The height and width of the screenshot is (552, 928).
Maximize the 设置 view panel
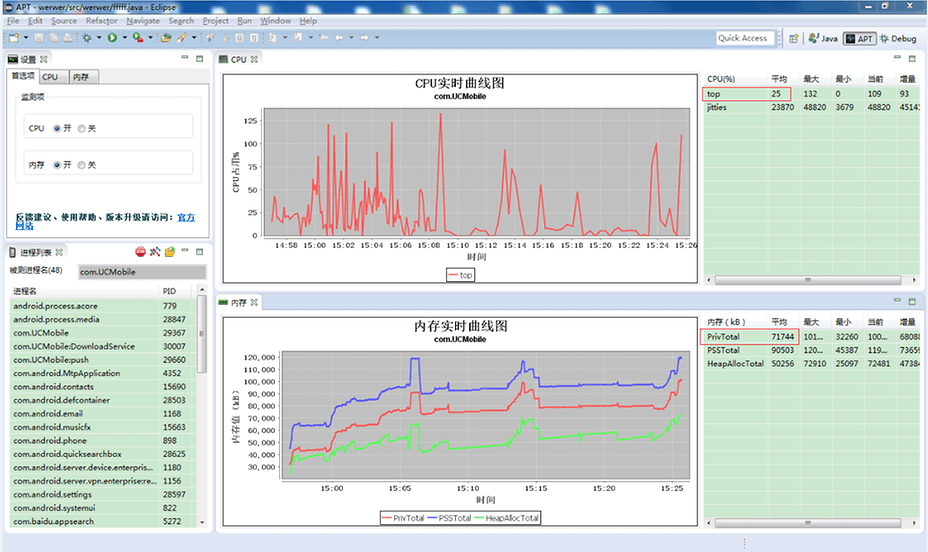point(199,59)
